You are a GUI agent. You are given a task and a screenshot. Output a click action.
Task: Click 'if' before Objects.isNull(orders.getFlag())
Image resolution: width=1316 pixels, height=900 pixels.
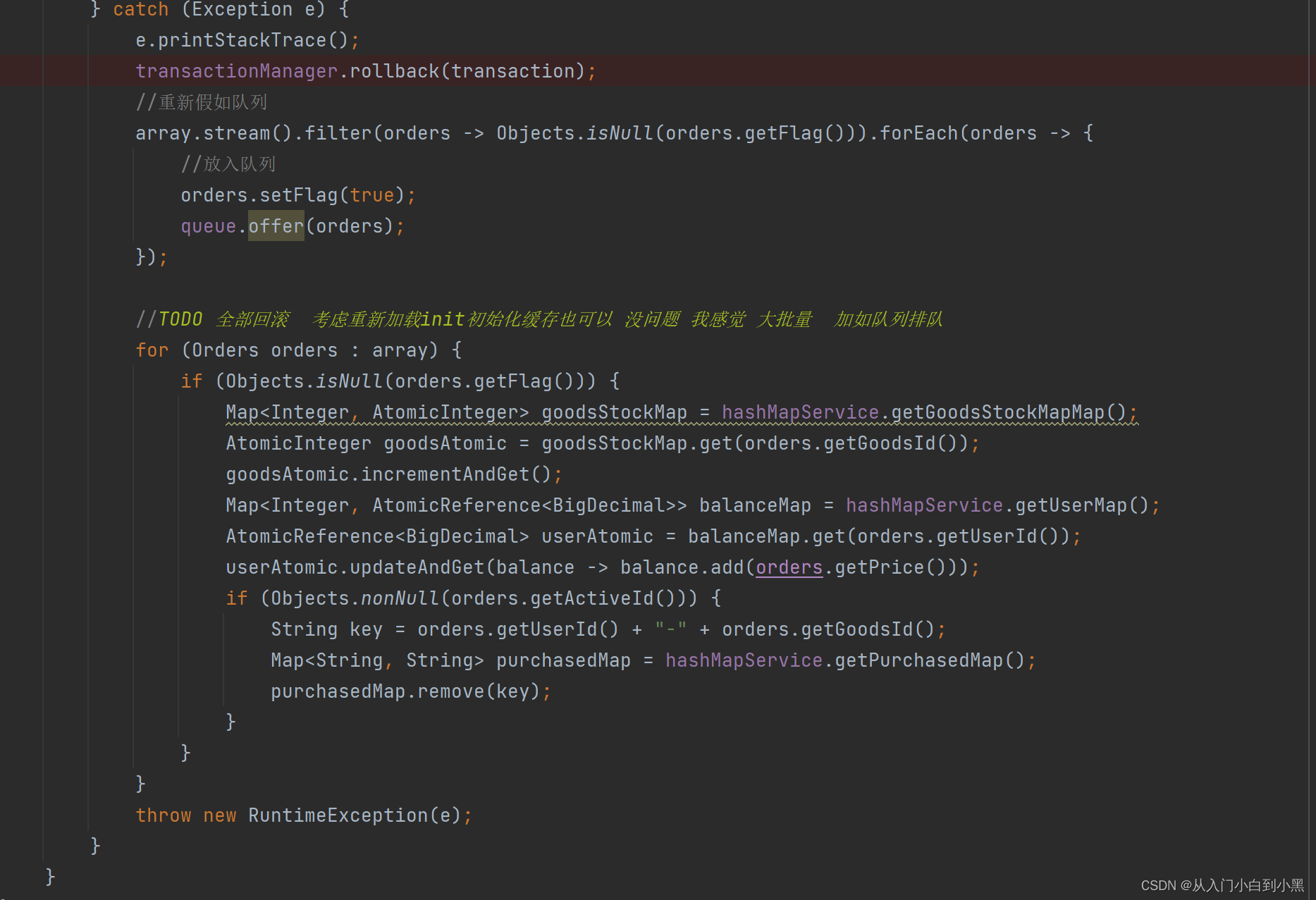(x=191, y=381)
